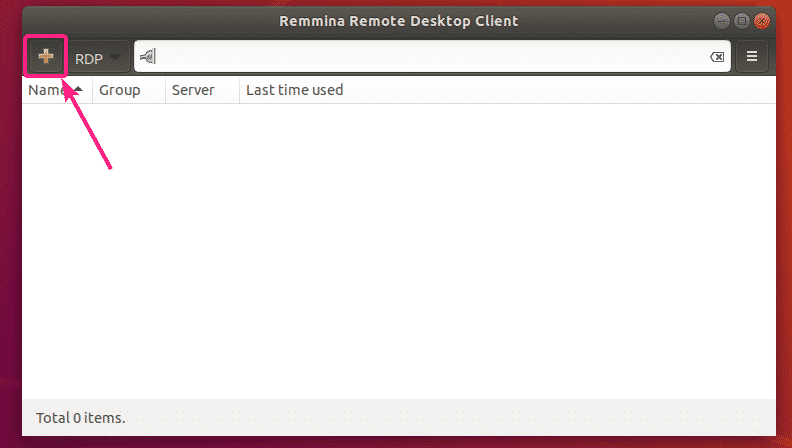The height and width of the screenshot is (448, 792).
Task: Open the hamburger main menu
Action: [x=752, y=57]
